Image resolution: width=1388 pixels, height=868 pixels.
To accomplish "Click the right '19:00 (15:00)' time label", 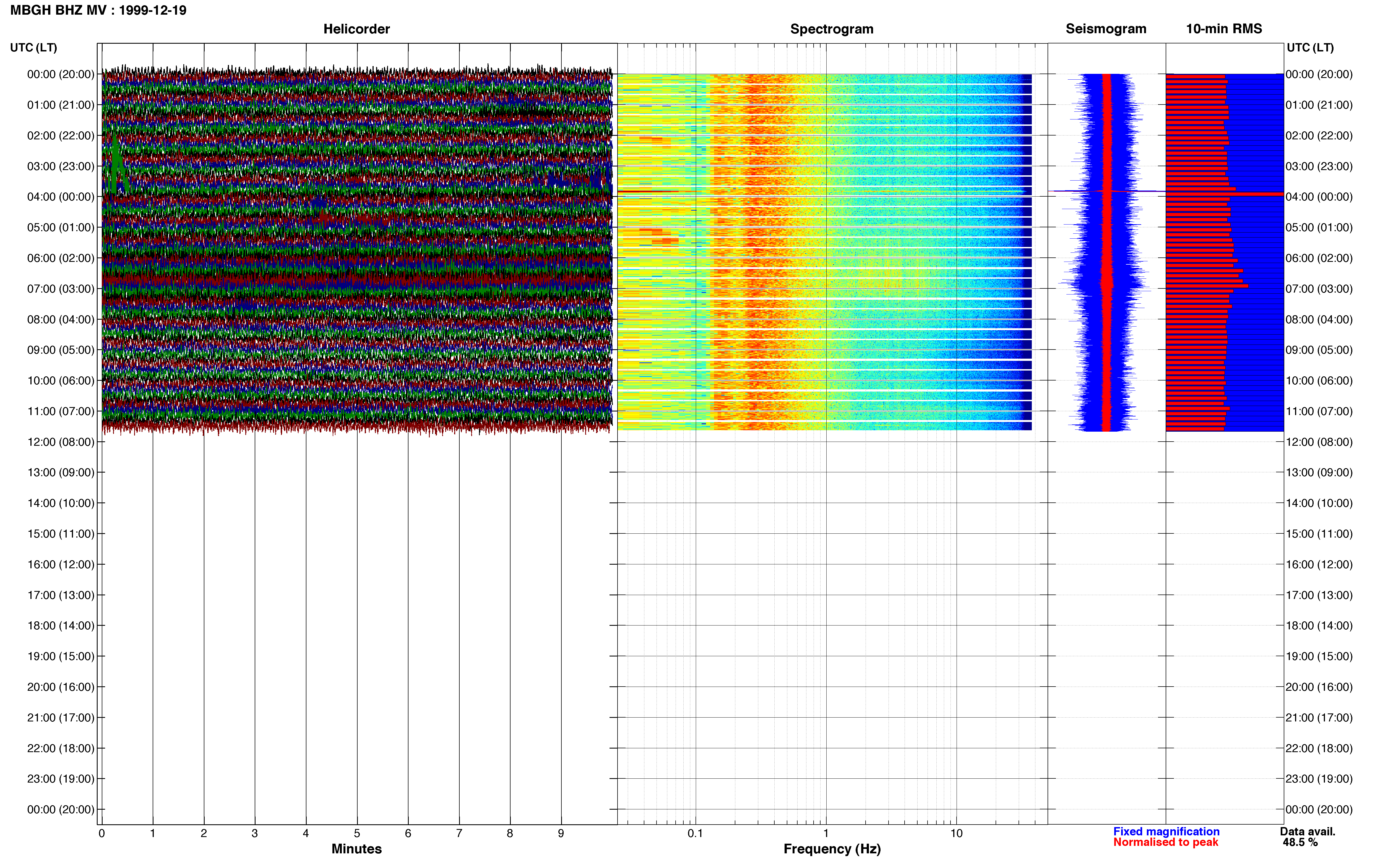I will click(x=1319, y=656).
